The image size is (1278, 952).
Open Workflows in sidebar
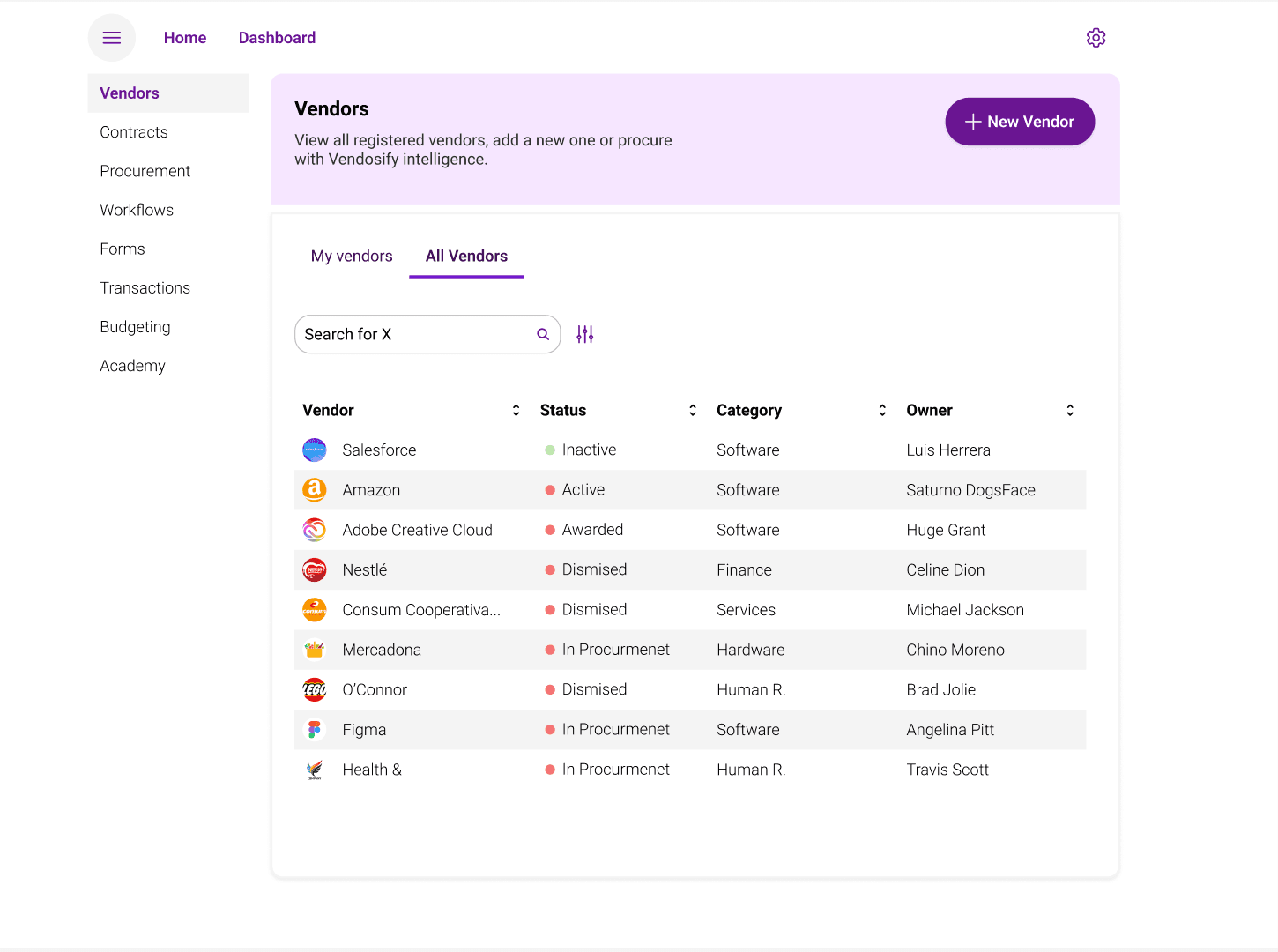(x=137, y=210)
